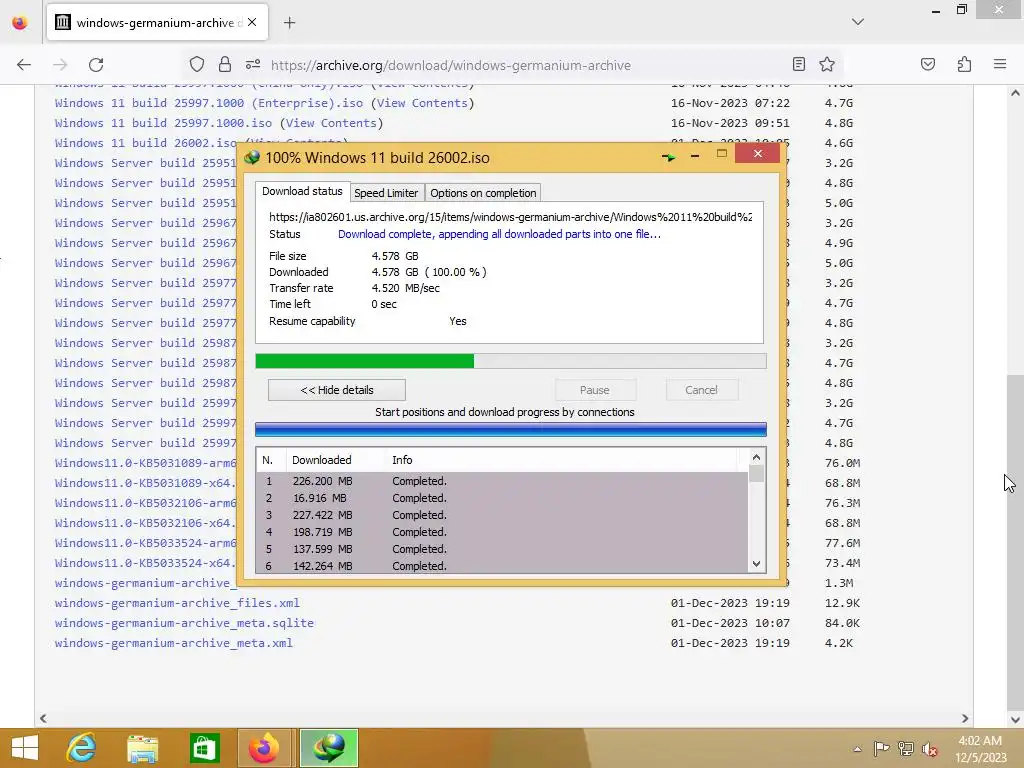Click the Pause button
This screenshot has height=768, width=1024.
[x=595, y=390]
